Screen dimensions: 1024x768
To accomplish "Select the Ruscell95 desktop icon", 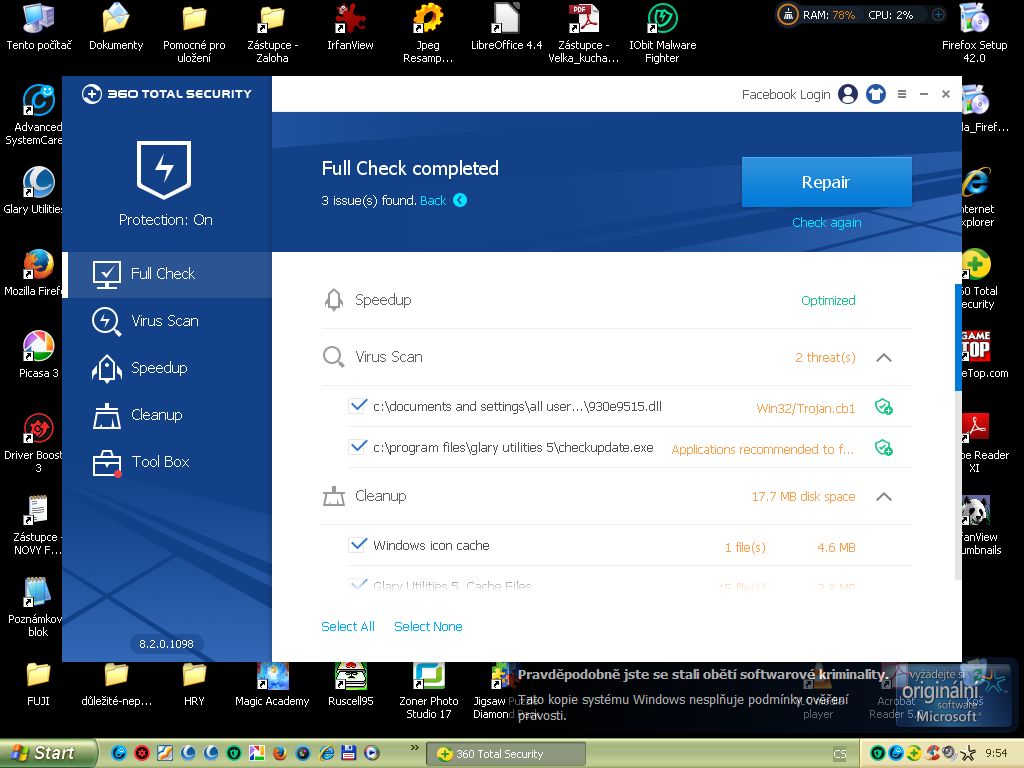I will (351, 686).
